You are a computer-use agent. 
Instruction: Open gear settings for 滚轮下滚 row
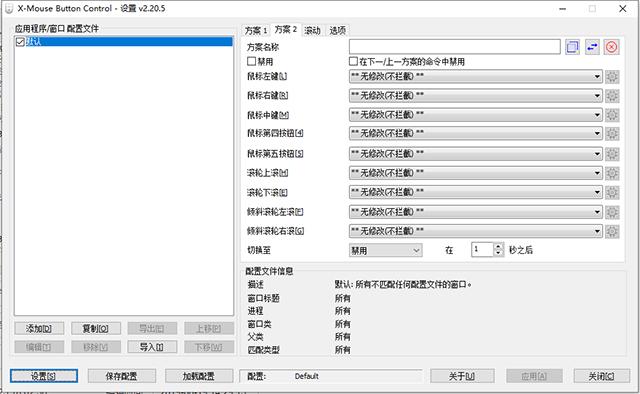pyautogui.click(x=612, y=192)
